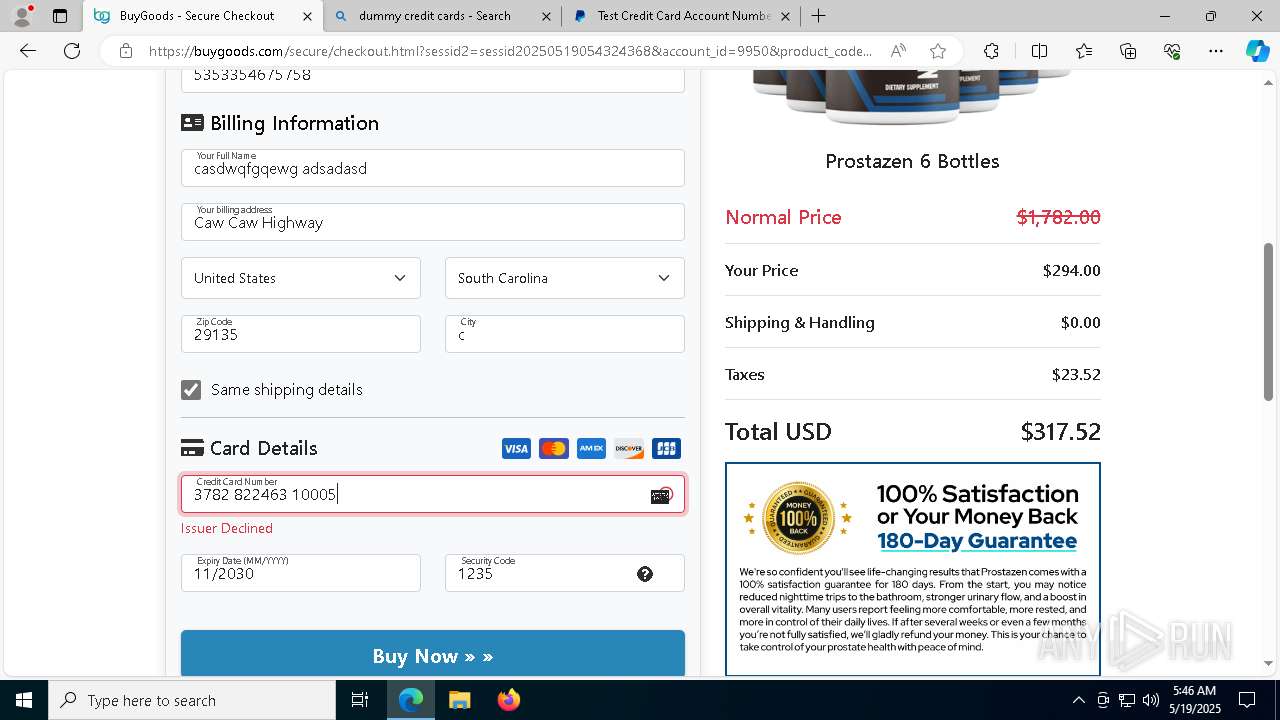Toggle Read aloud icon in address bar
The image size is (1280, 720).
pyautogui.click(x=898, y=51)
